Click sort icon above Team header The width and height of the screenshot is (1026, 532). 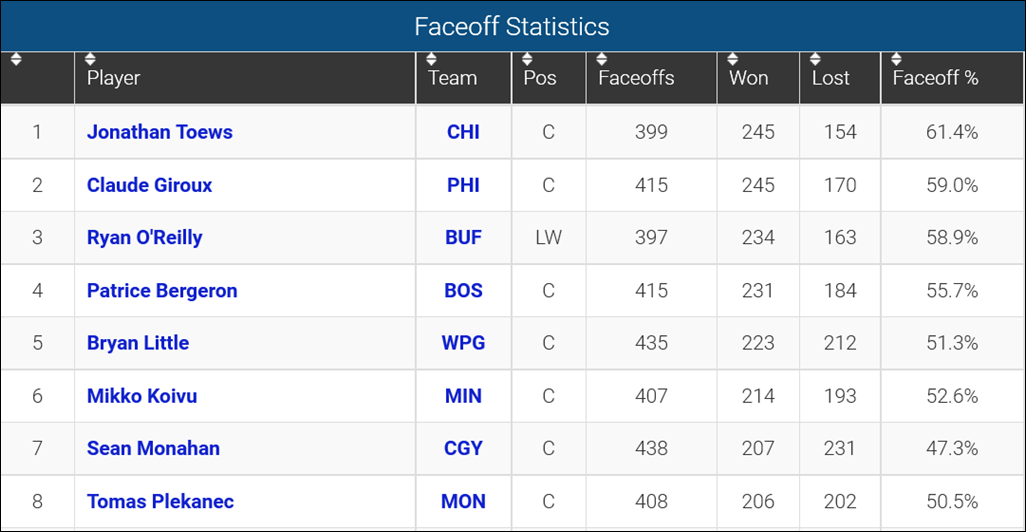[432, 59]
